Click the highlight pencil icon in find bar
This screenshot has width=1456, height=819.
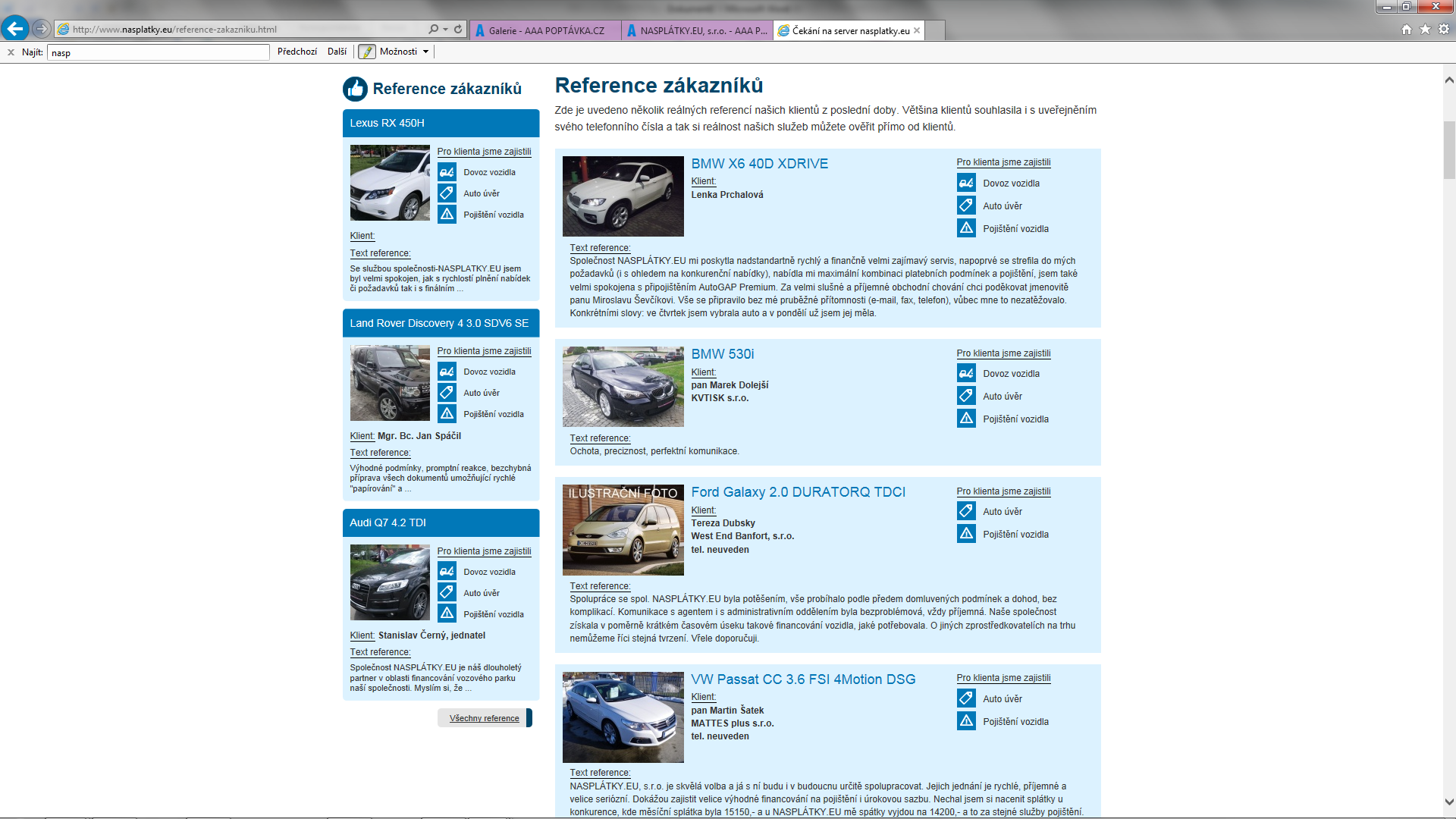(367, 52)
